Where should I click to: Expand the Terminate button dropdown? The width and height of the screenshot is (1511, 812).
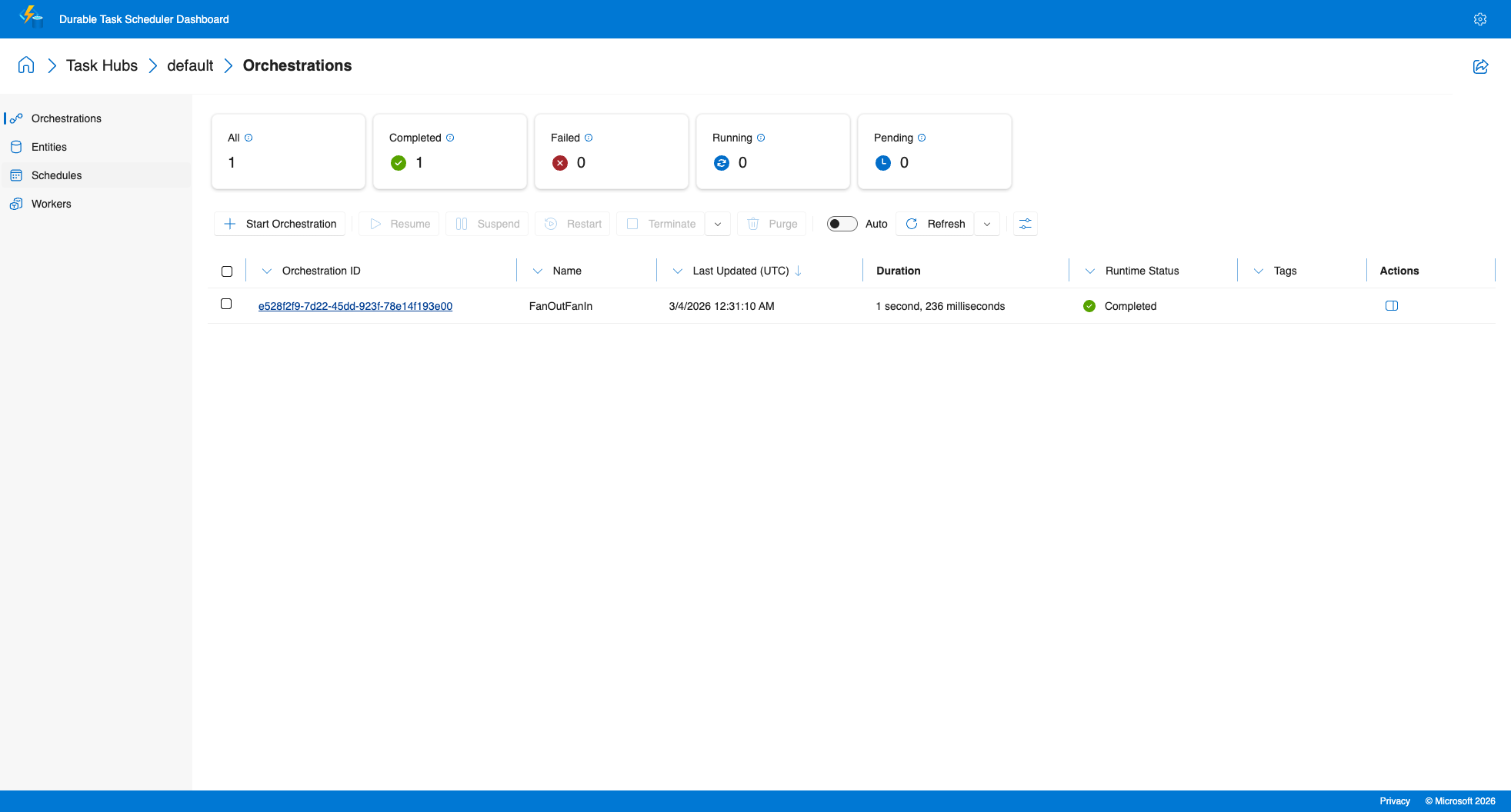pyautogui.click(x=718, y=224)
